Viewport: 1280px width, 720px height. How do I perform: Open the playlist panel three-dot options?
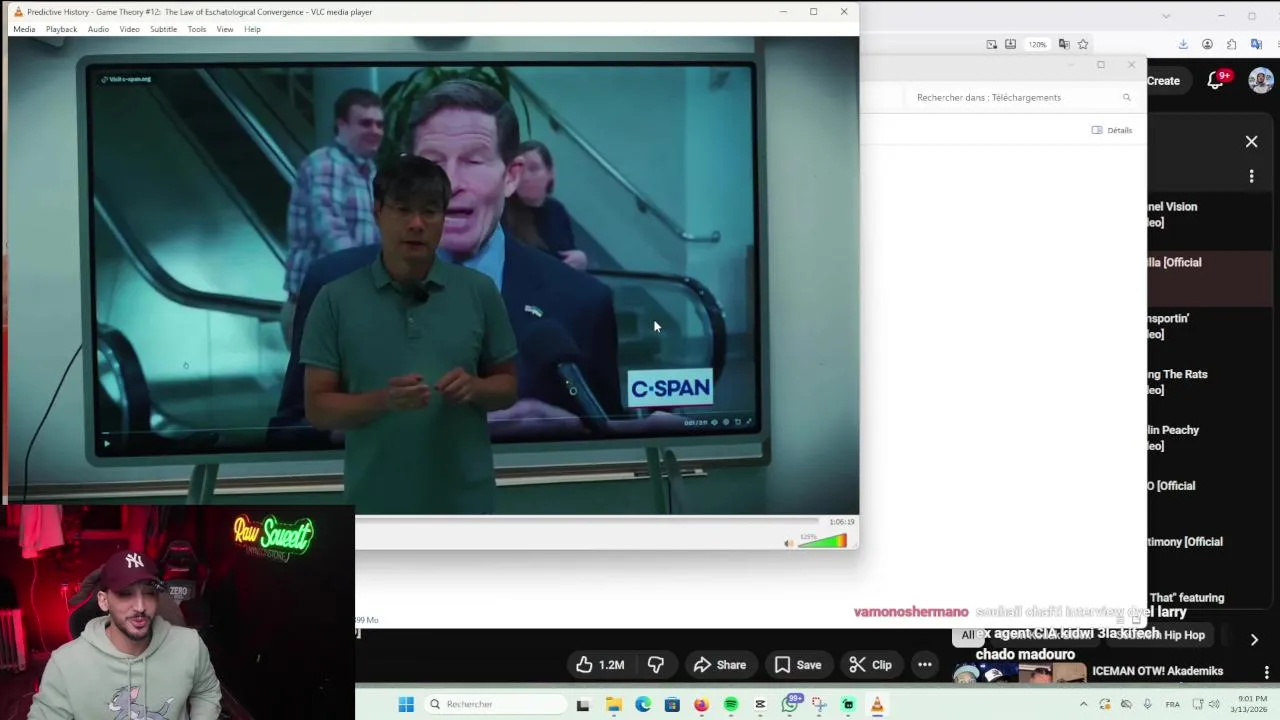coord(1251,176)
